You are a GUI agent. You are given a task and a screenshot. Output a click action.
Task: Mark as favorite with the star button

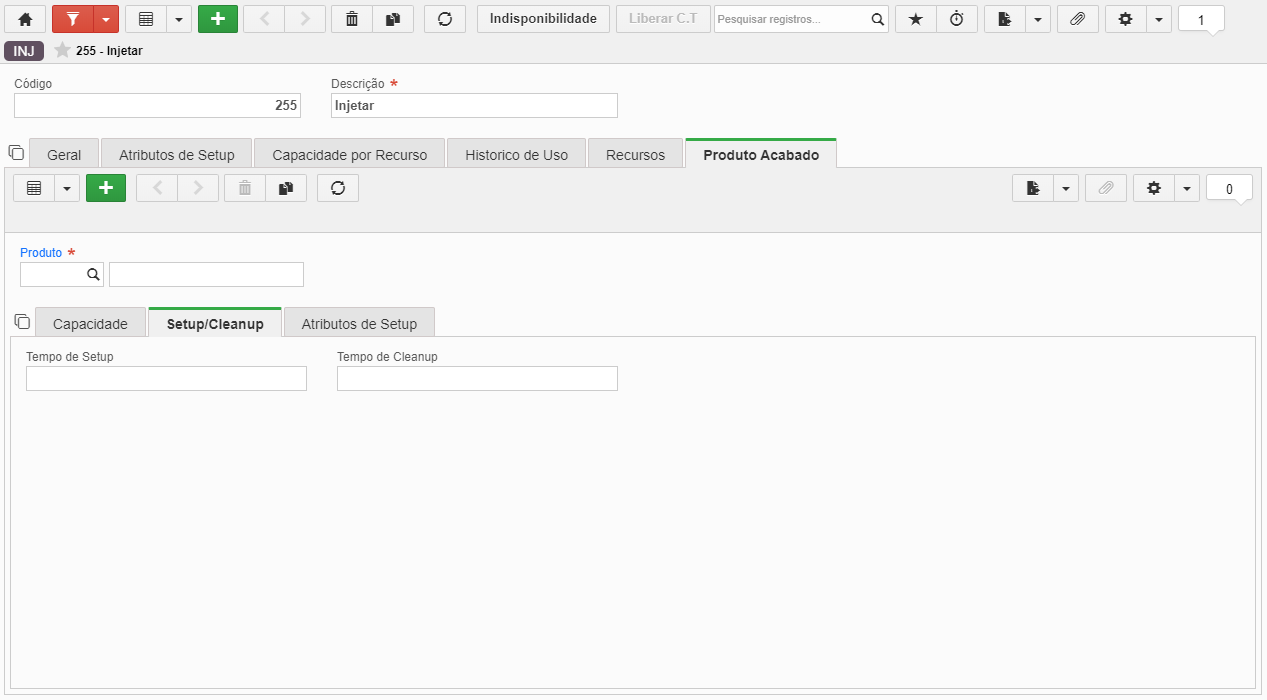(x=916, y=19)
